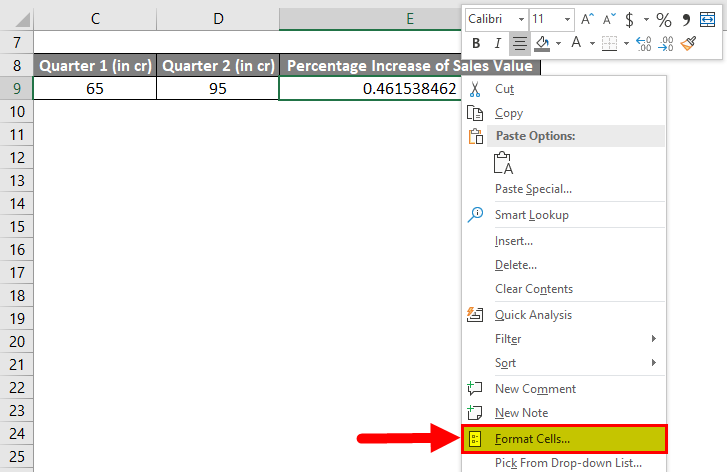Select the Format Painter brush icon
The height and width of the screenshot is (472, 727).
689,44
